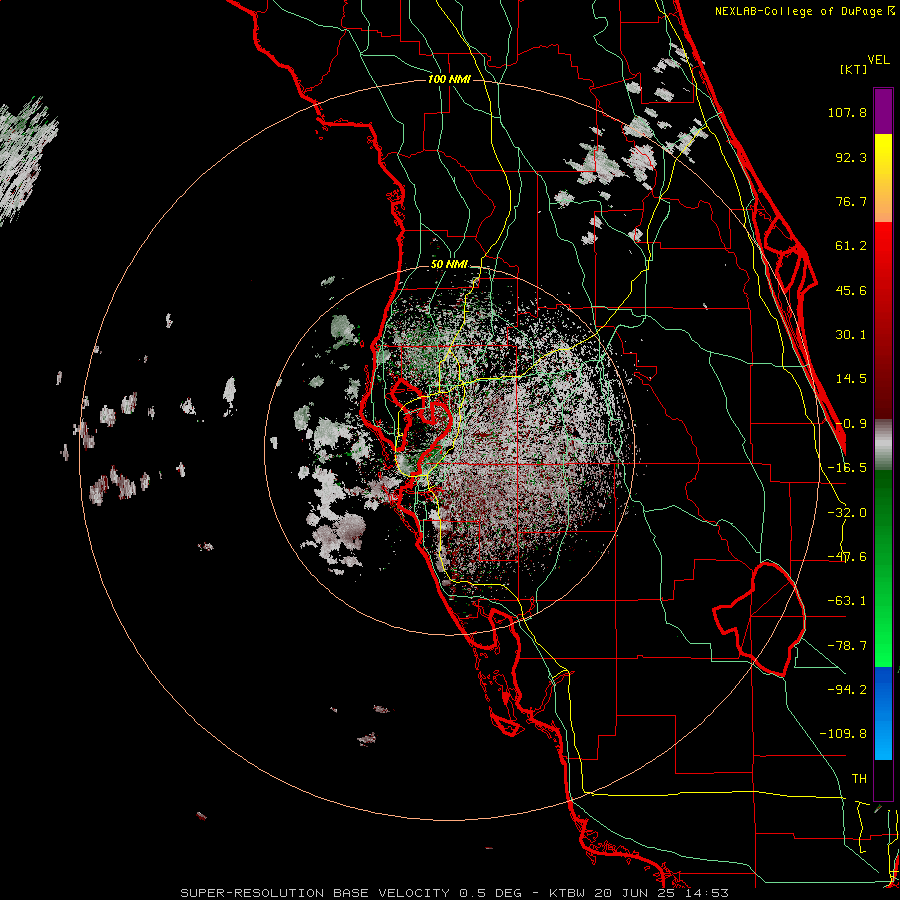Select the -63.1 value on velocity scale
900x900 pixels.
(x=847, y=601)
